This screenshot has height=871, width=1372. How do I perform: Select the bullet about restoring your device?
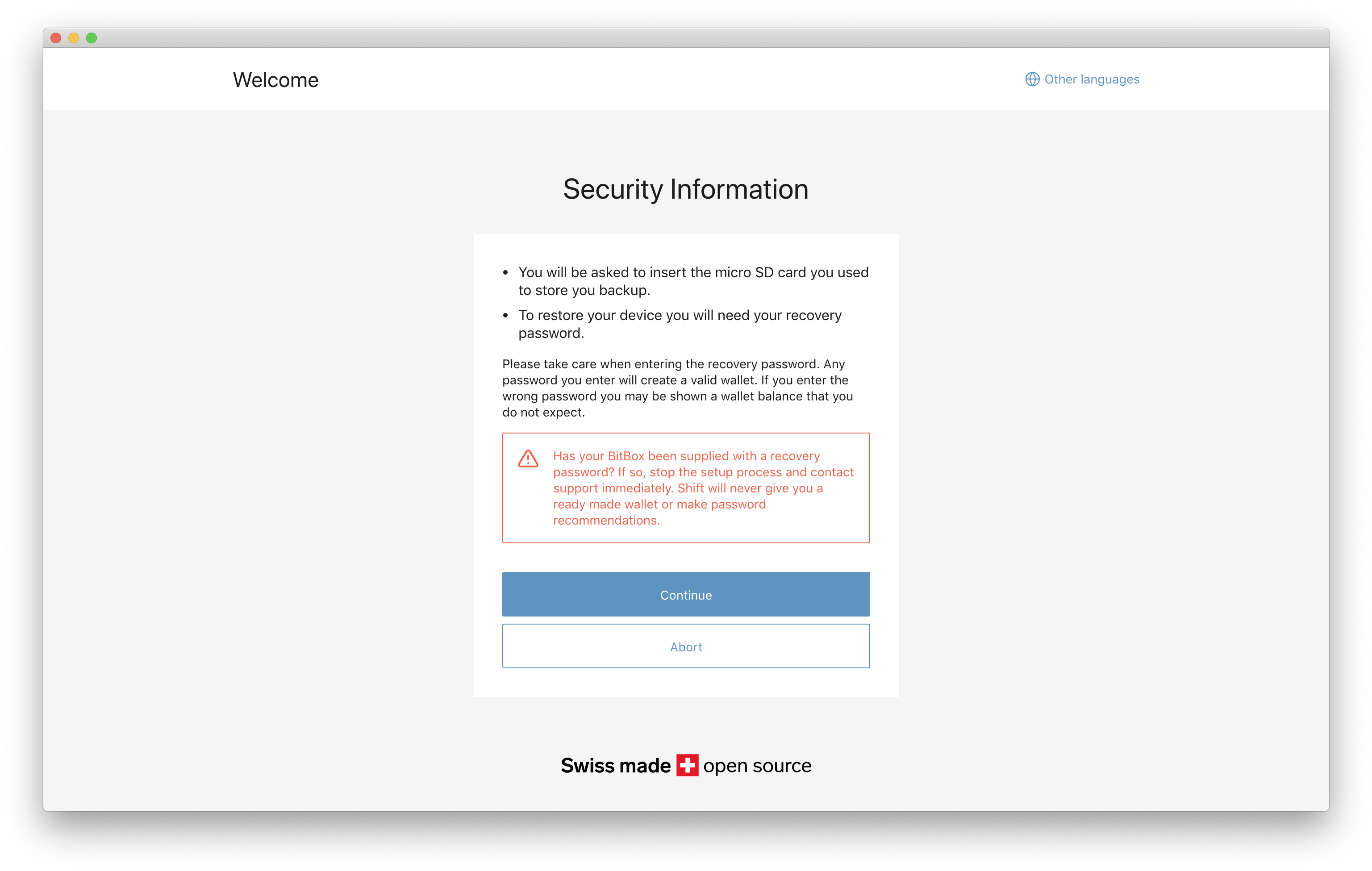pos(679,324)
